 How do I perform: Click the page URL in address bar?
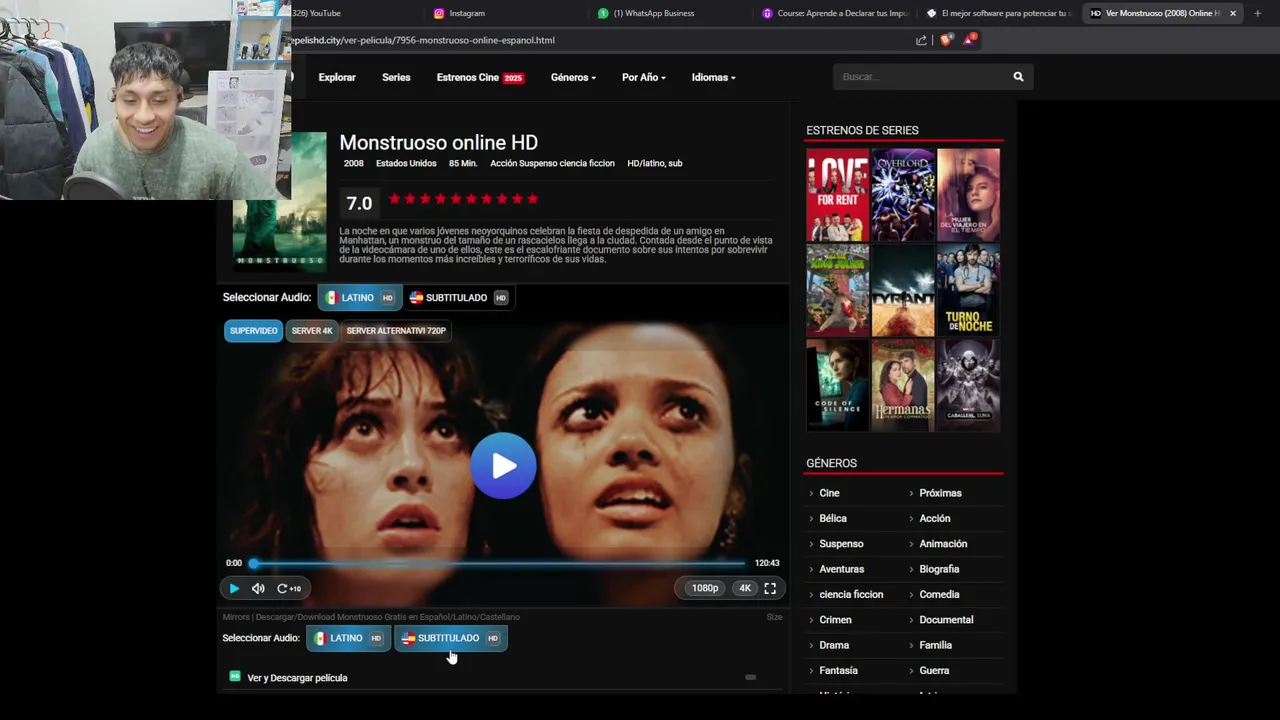(x=421, y=40)
